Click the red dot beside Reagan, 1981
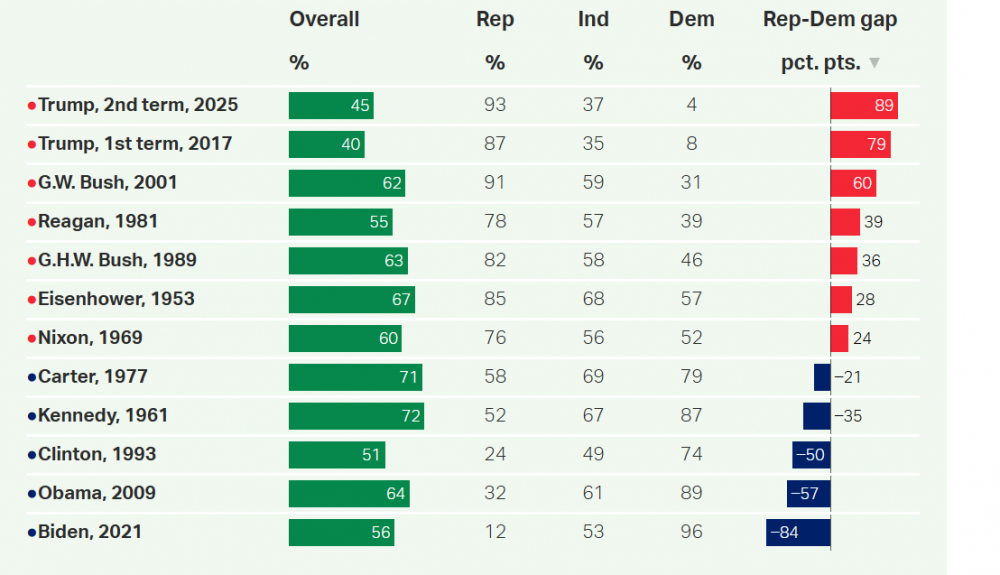 tap(32, 222)
